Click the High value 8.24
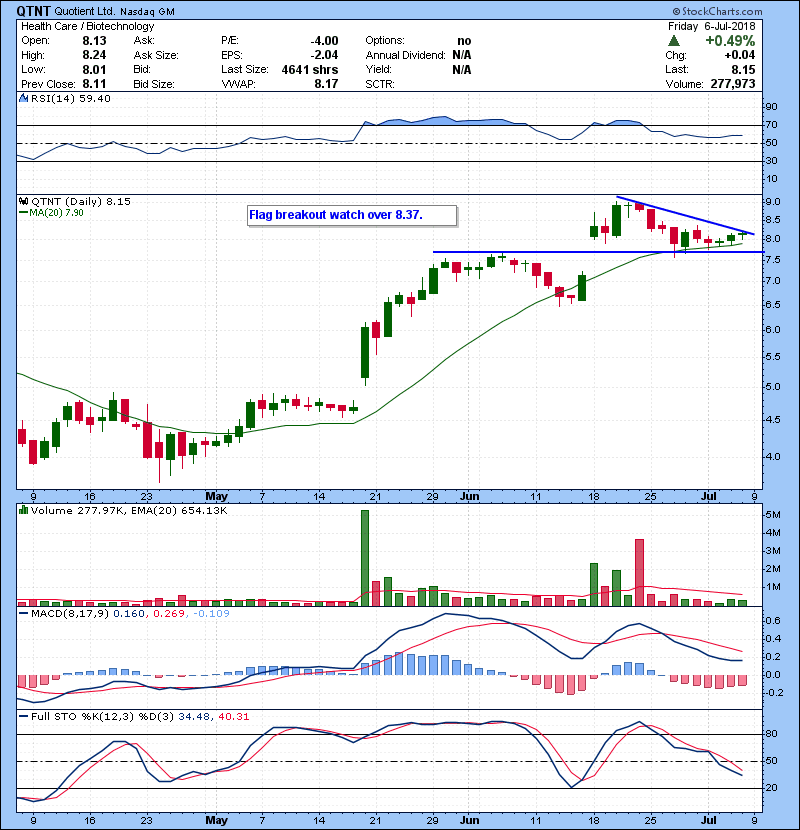Viewport: 800px width, 830px height. coord(94,55)
